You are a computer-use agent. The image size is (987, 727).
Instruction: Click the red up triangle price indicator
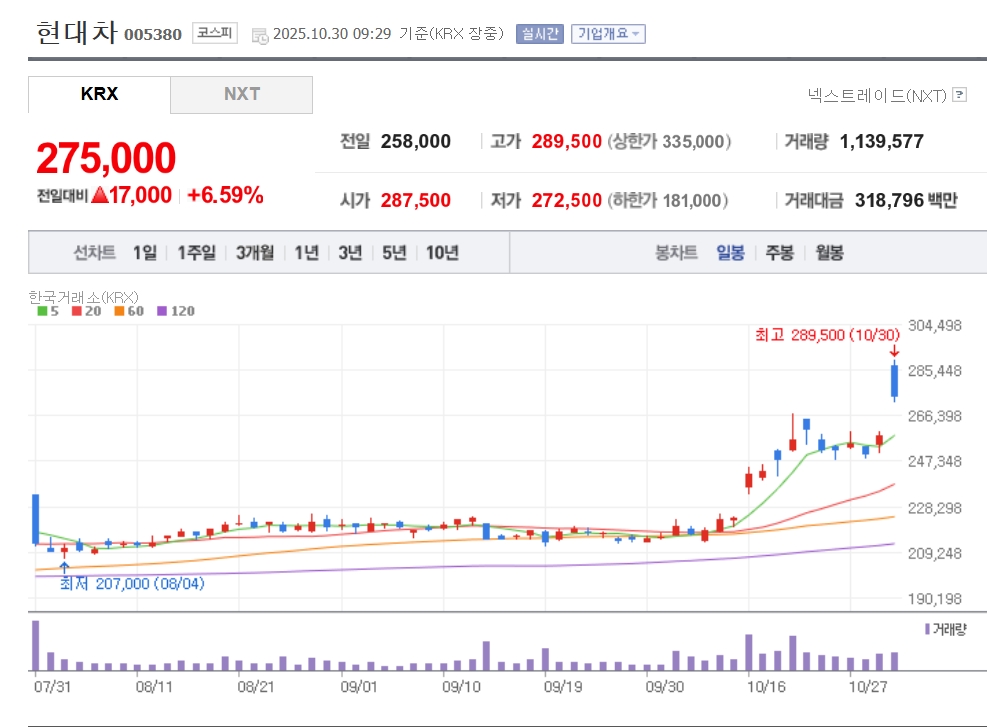point(99,196)
